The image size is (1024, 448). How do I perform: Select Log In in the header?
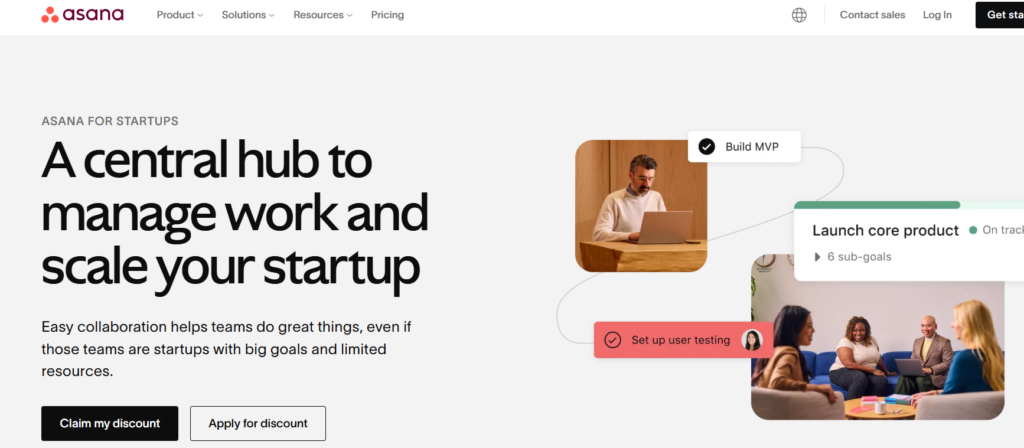(937, 15)
